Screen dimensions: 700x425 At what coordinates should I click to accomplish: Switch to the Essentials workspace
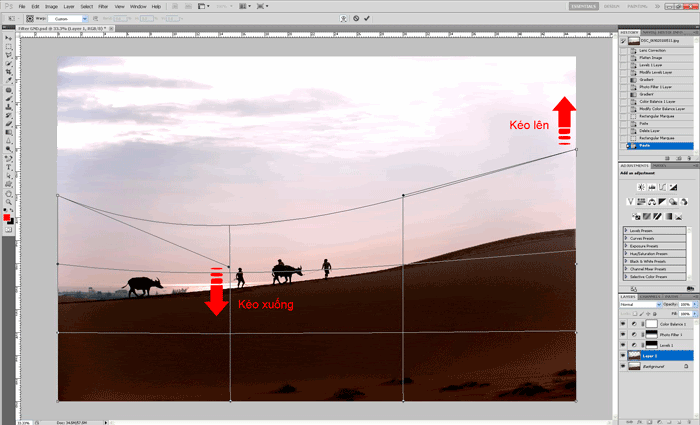pyautogui.click(x=586, y=6)
